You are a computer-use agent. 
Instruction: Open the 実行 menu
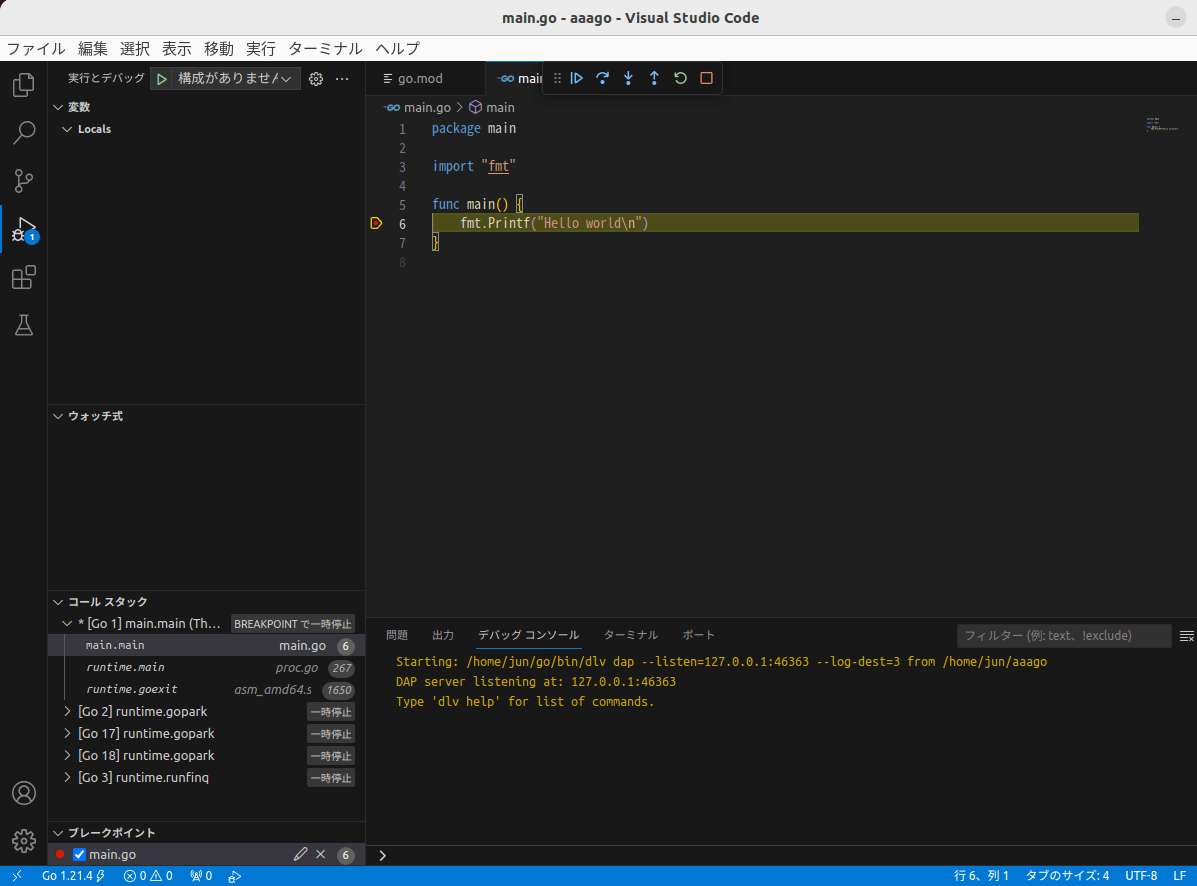pyautogui.click(x=261, y=49)
